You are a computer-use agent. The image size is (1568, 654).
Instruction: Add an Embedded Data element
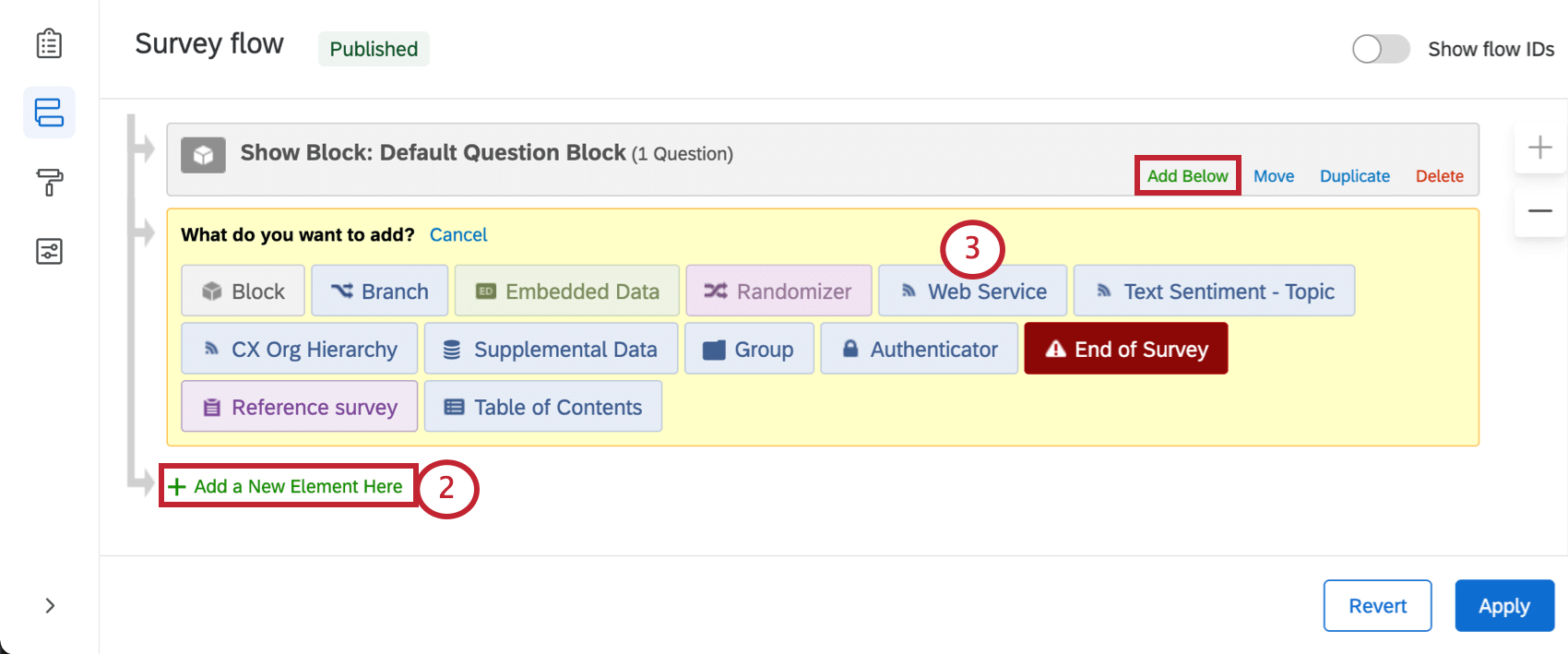coord(565,291)
